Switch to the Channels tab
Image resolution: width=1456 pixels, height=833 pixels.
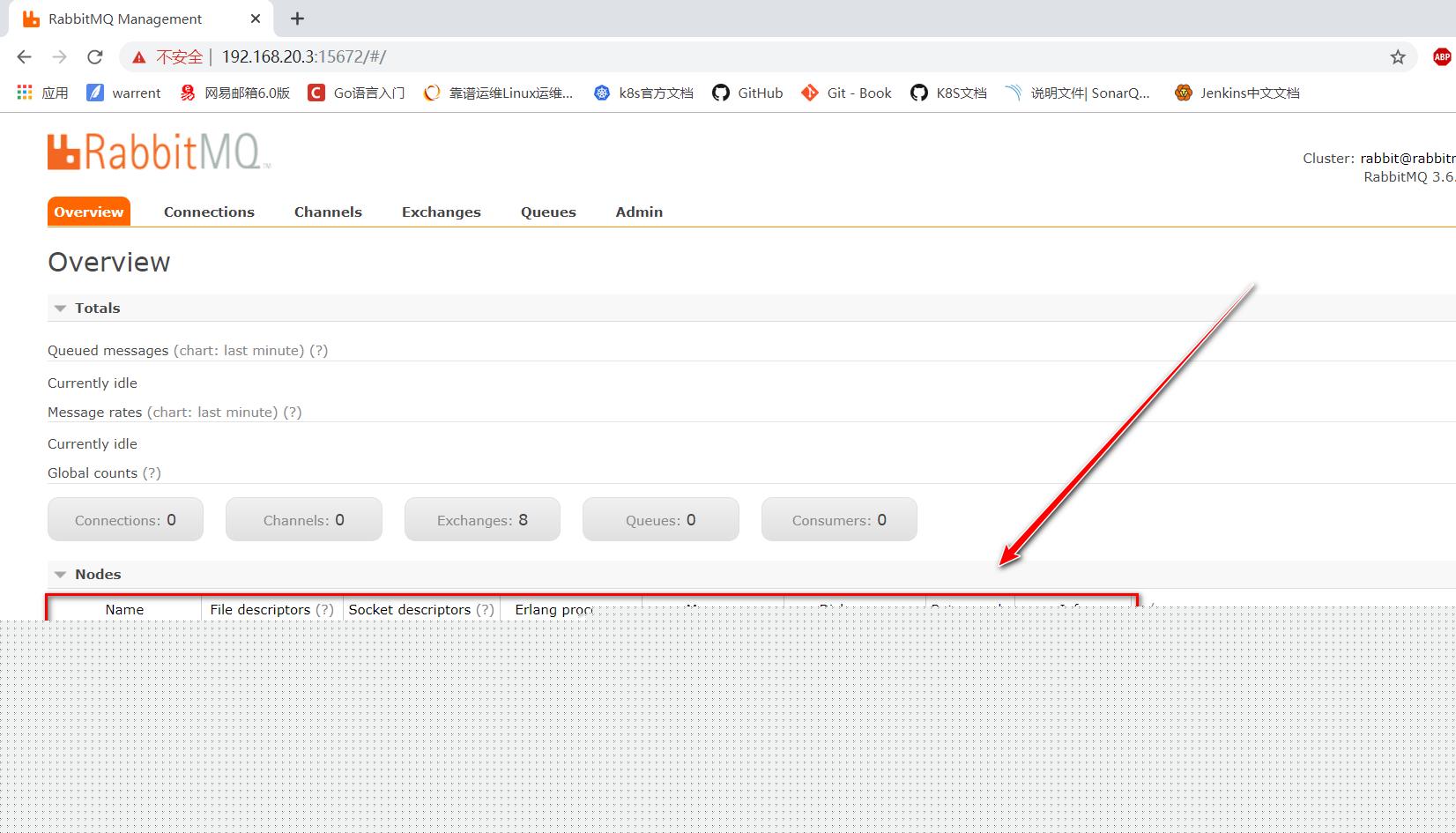coord(328,212)
